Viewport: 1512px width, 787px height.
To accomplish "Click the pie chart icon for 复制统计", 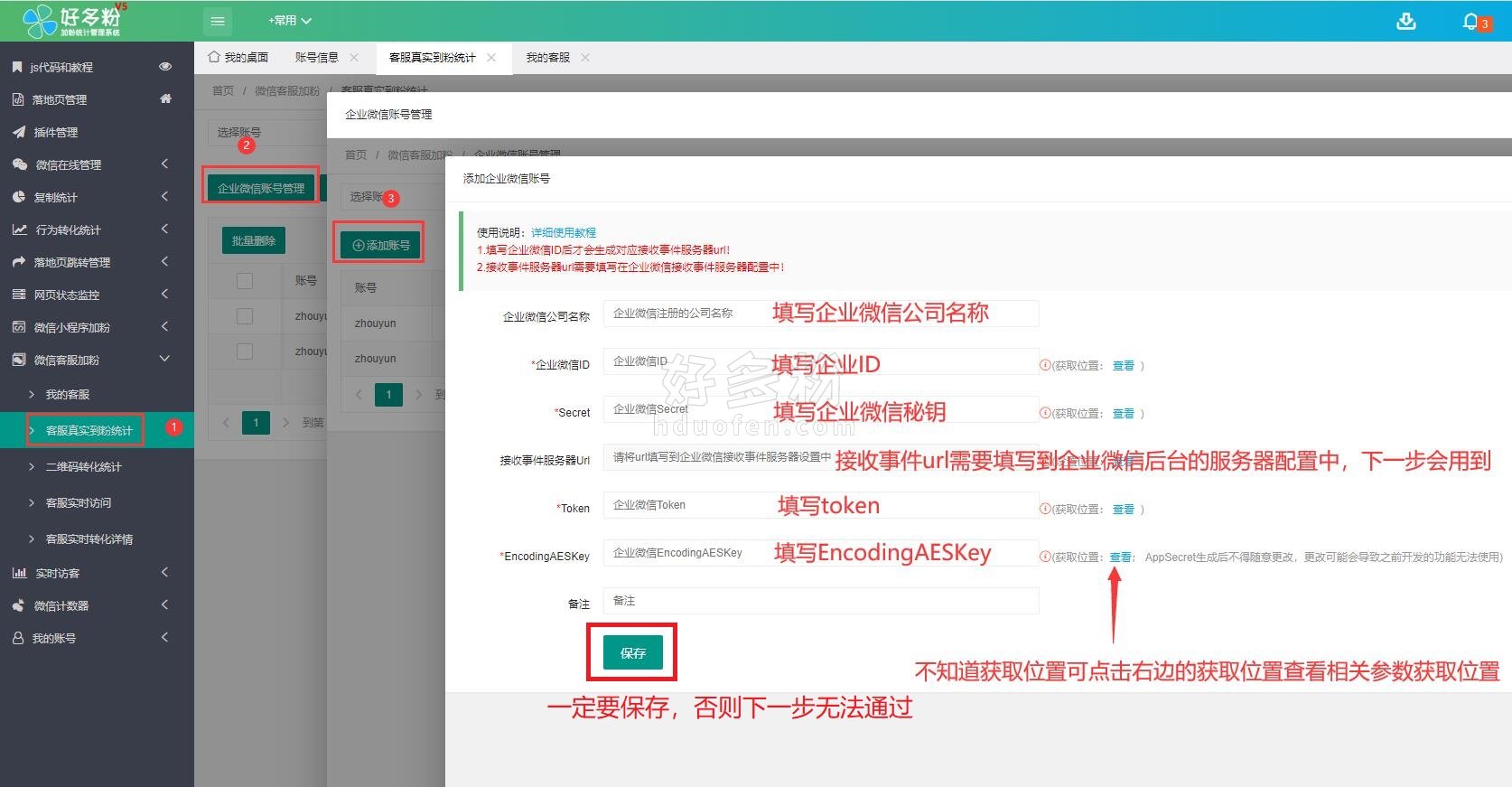I will pyautogui.click(x=19, y=197).
